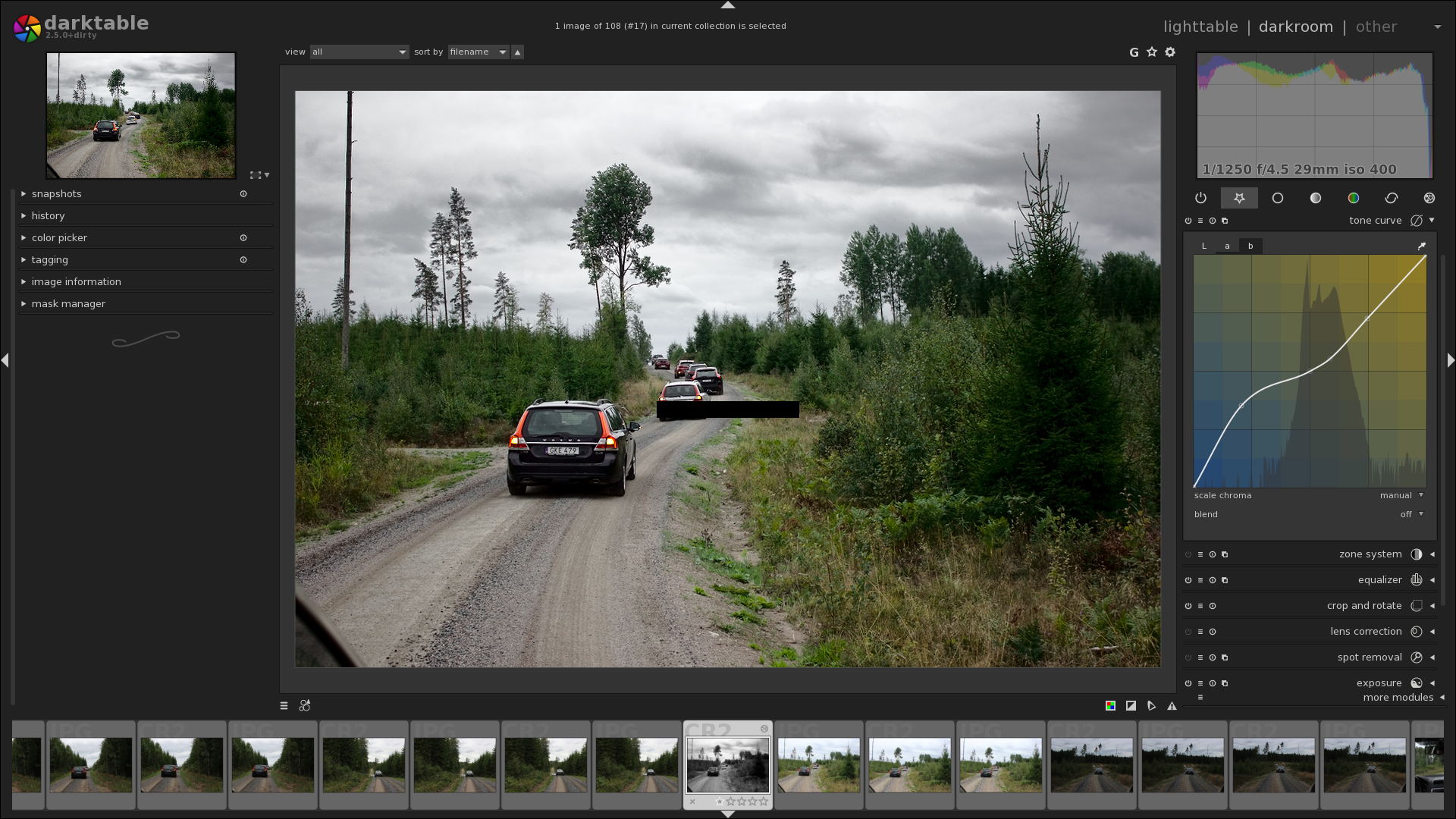Open quick presets list icon below image

284,706
